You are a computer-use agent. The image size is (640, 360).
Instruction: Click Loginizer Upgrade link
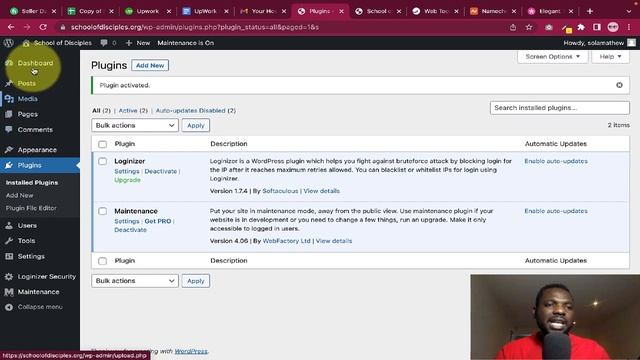tap(127, 180)
